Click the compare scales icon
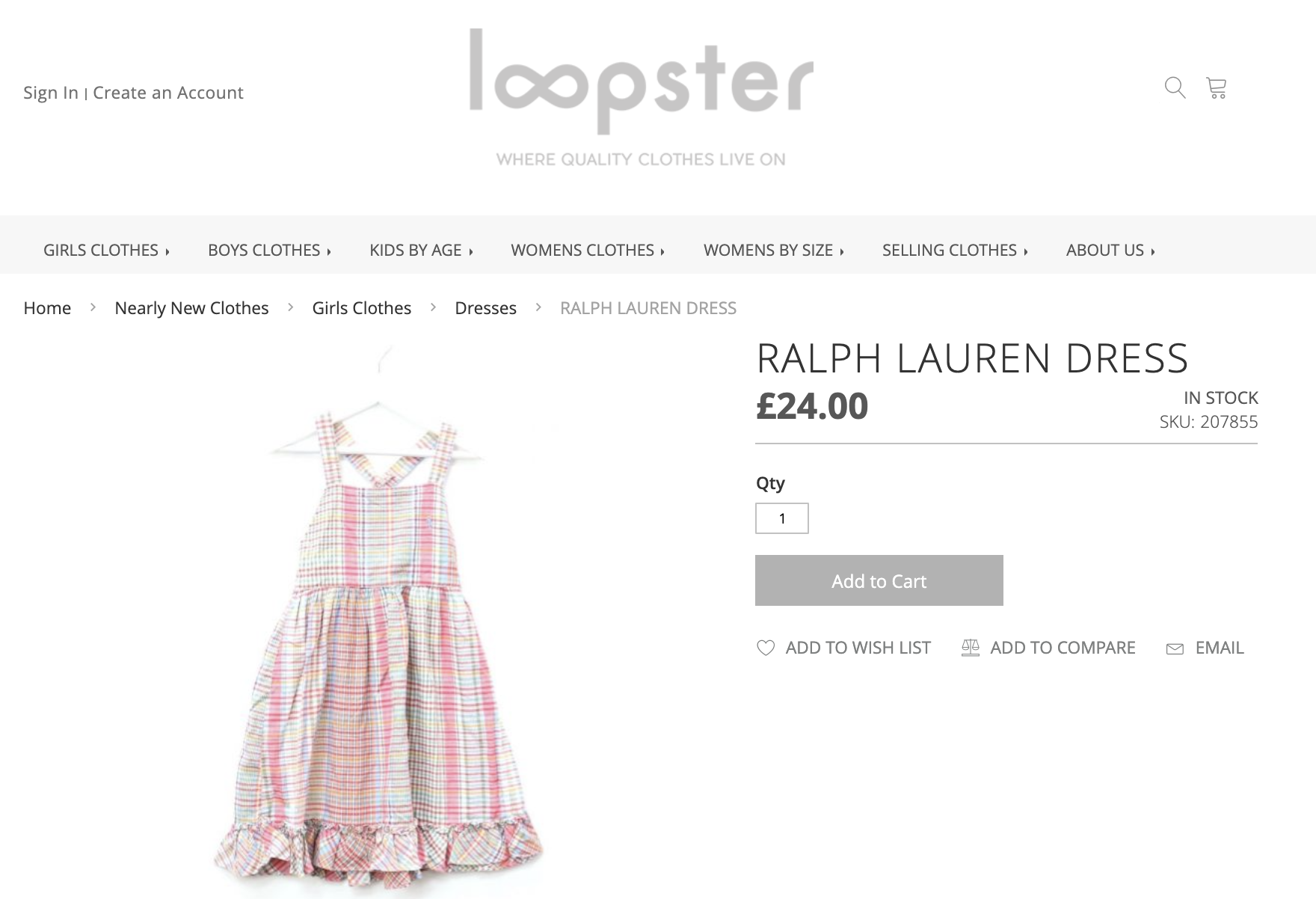 click(x=971, y=648)
